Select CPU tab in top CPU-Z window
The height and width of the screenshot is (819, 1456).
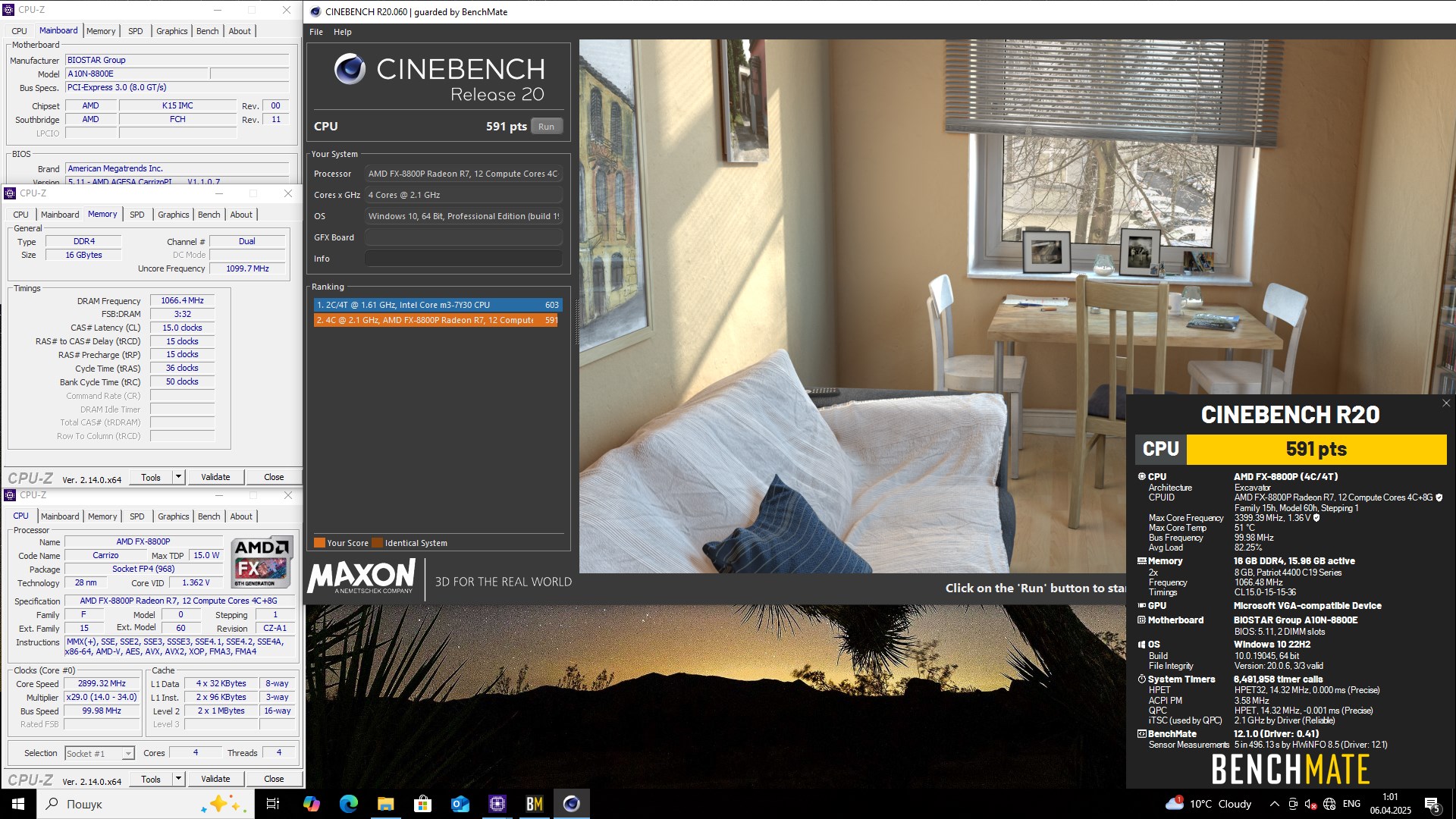(x=19, y=31)
